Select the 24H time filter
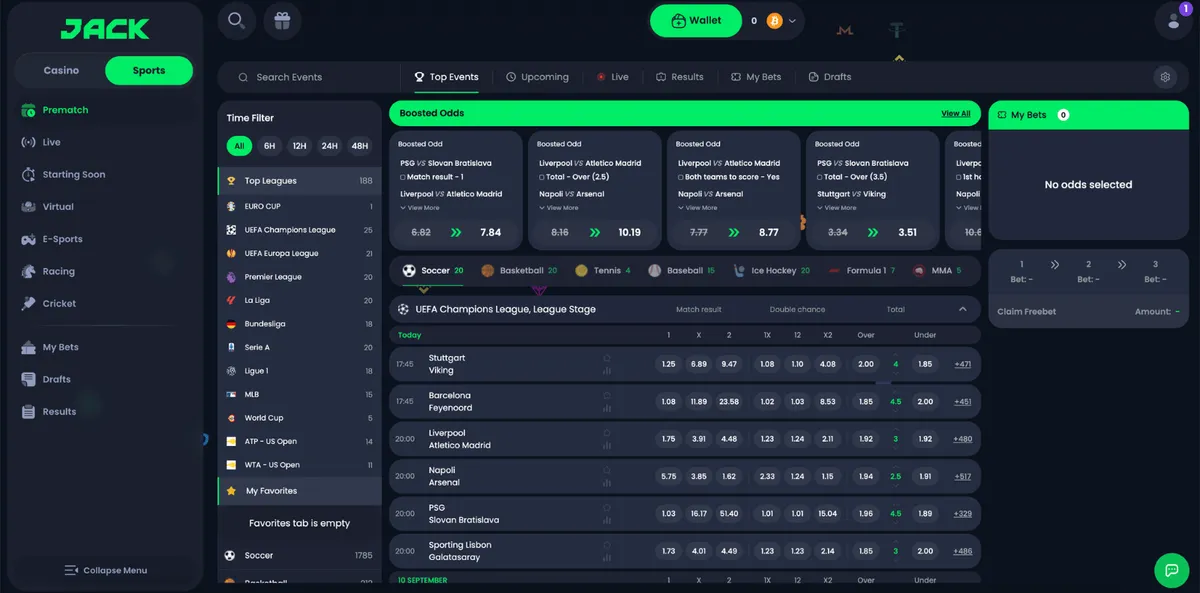The height and width of the screenshot is (593, 1200). (x=330, y=146)
